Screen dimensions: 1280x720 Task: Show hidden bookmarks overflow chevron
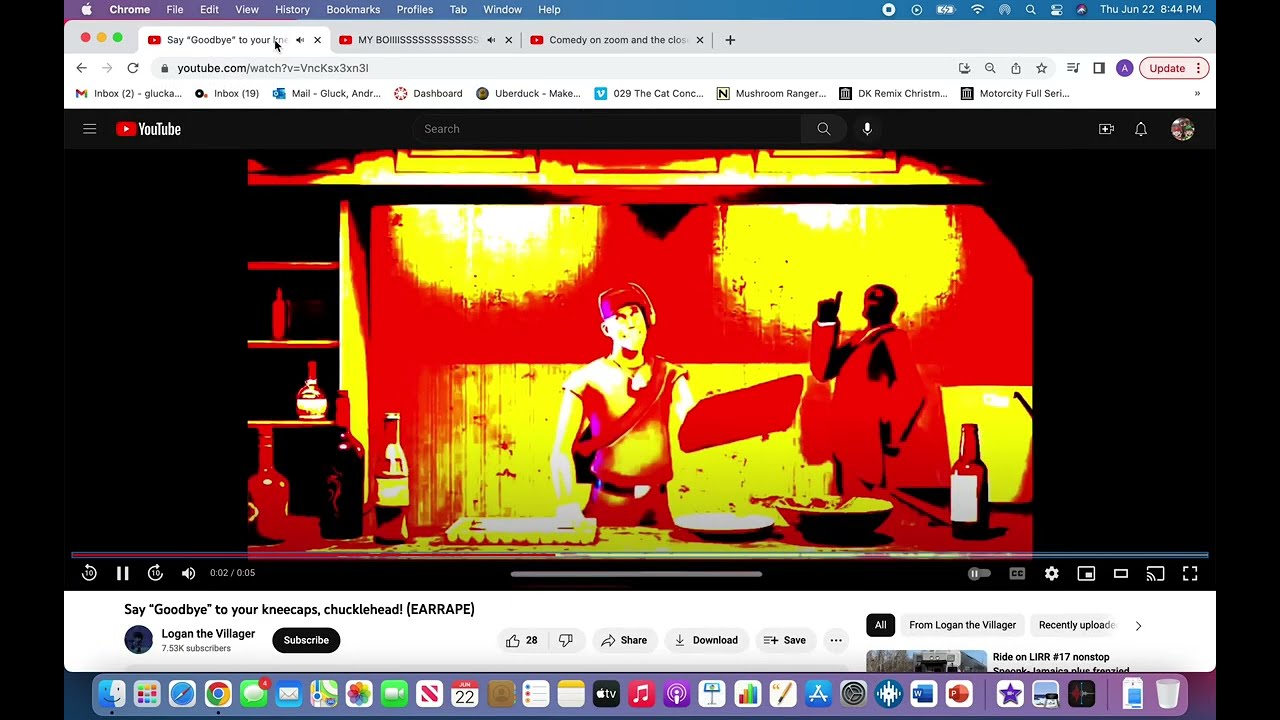pyautogui.click(x=1197, y=93)
